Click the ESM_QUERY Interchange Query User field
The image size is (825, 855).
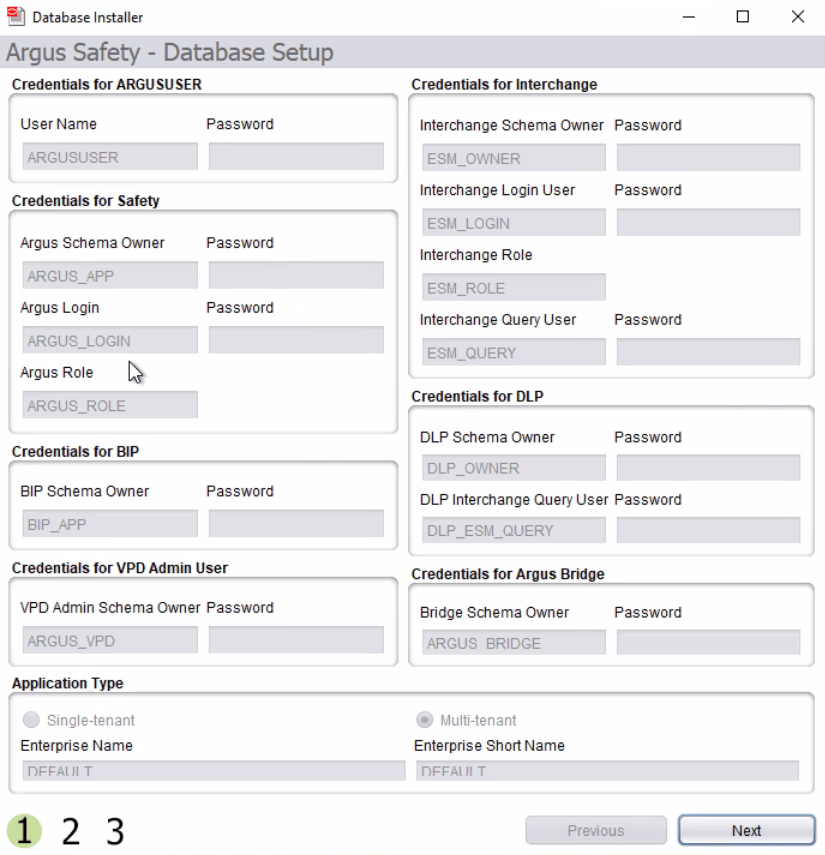pos(513,351)
